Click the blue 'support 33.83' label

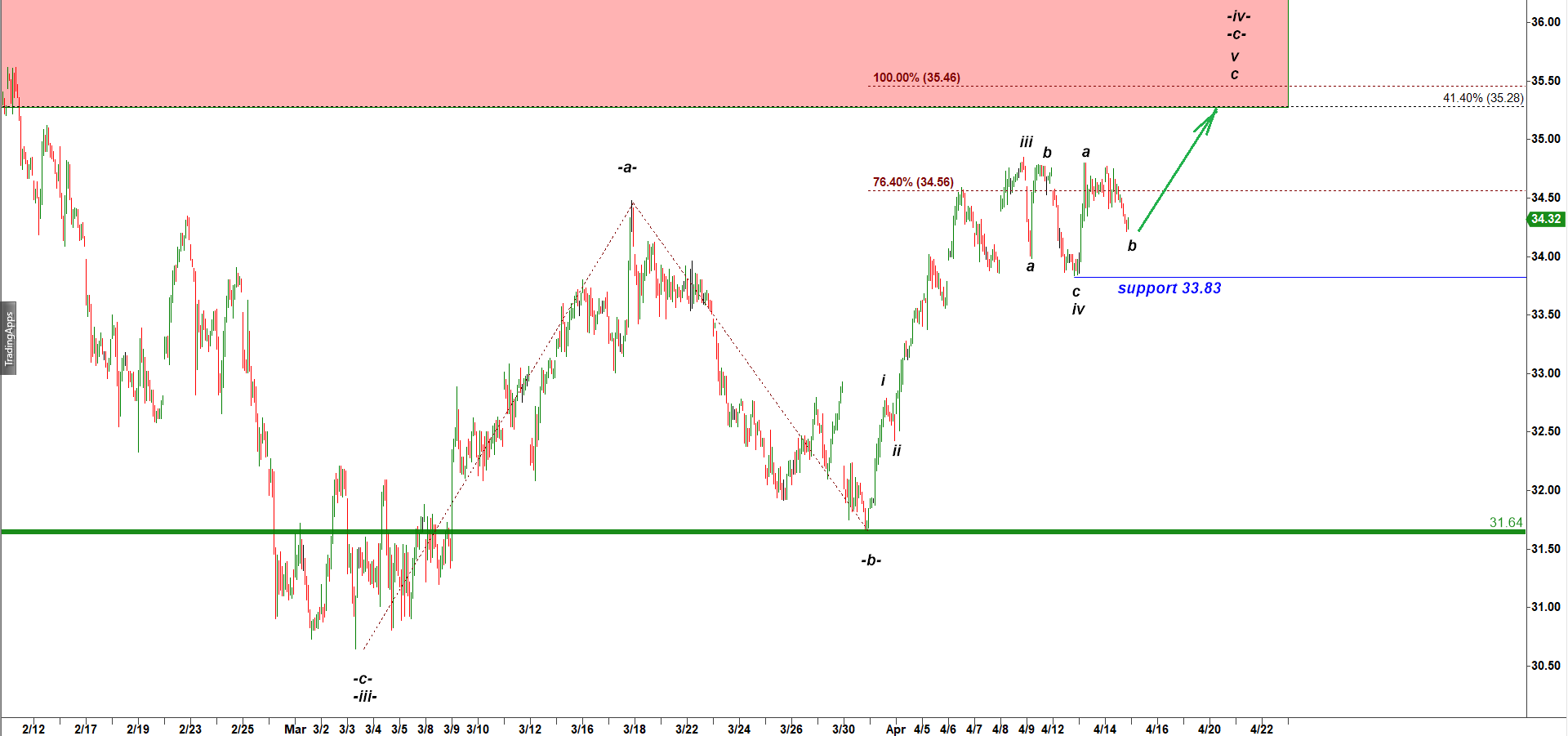1169,288
